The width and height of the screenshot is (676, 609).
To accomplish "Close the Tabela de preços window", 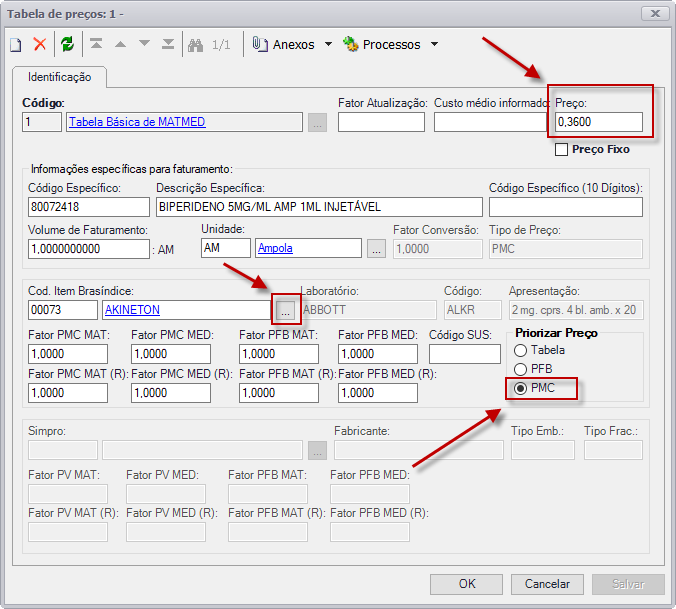I will [655, 14].
